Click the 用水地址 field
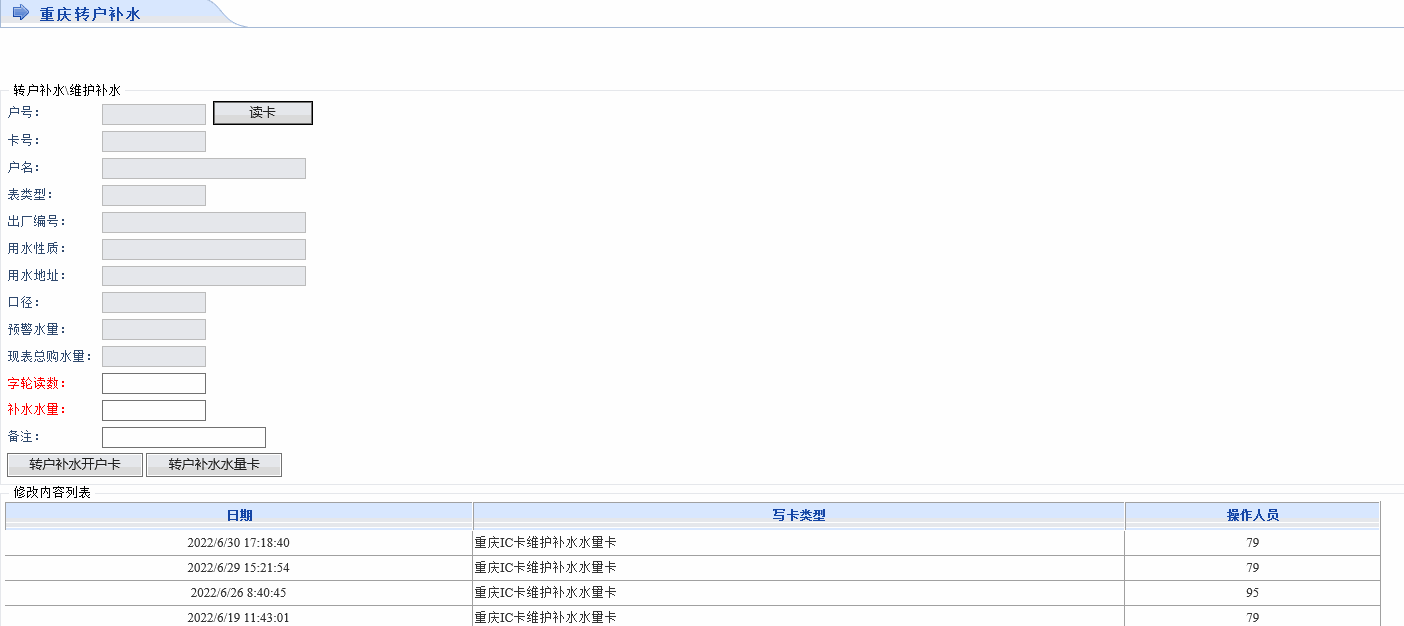The height and width of the screenshot is (626, 1404). [204, 276]
